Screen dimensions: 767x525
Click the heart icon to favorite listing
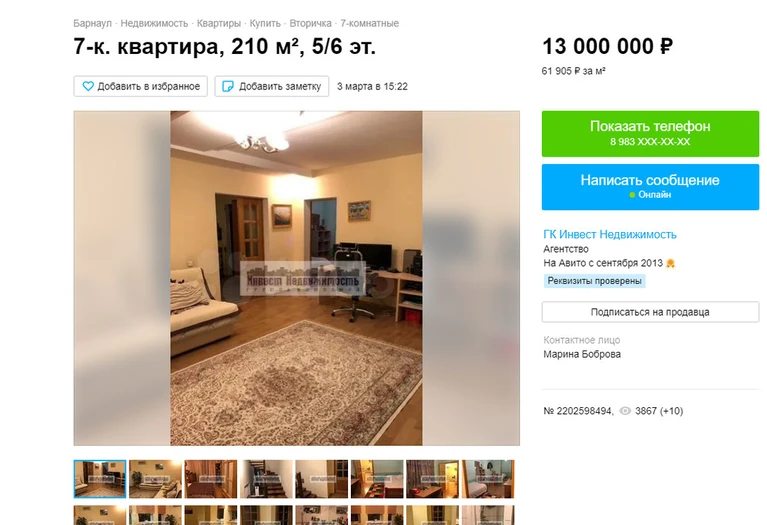88,86
